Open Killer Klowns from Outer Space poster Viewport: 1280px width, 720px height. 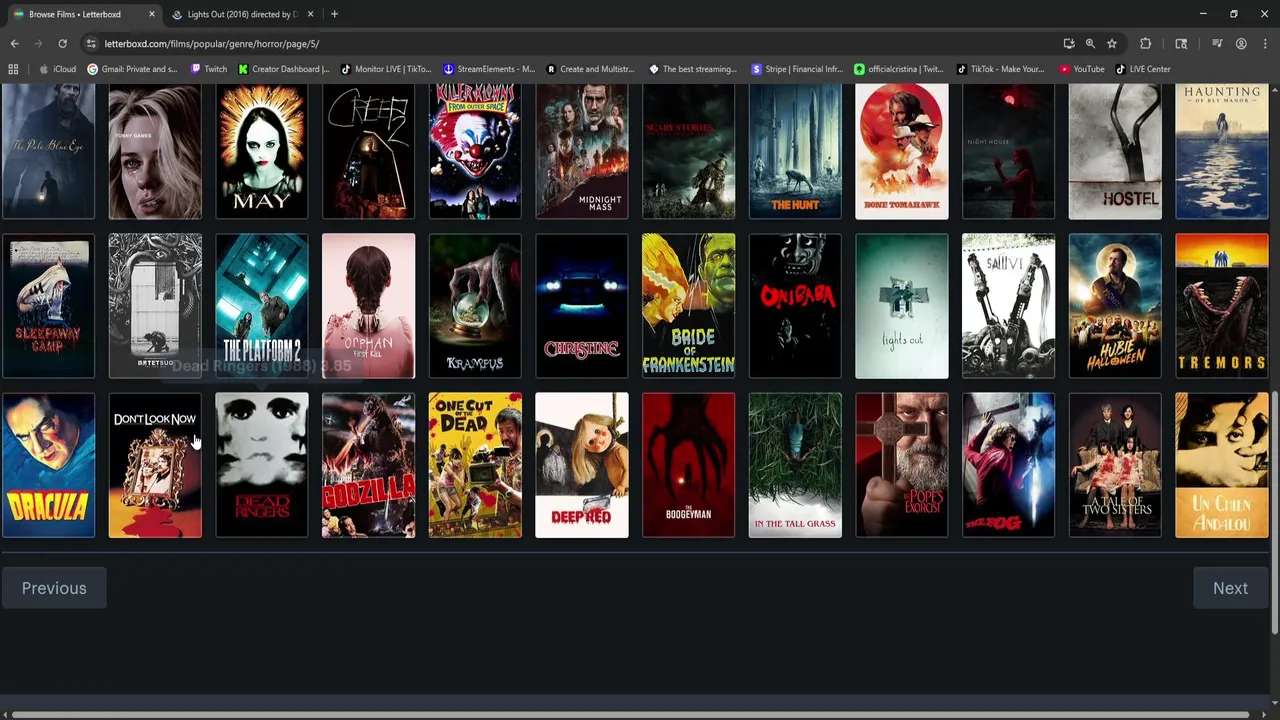475,151
